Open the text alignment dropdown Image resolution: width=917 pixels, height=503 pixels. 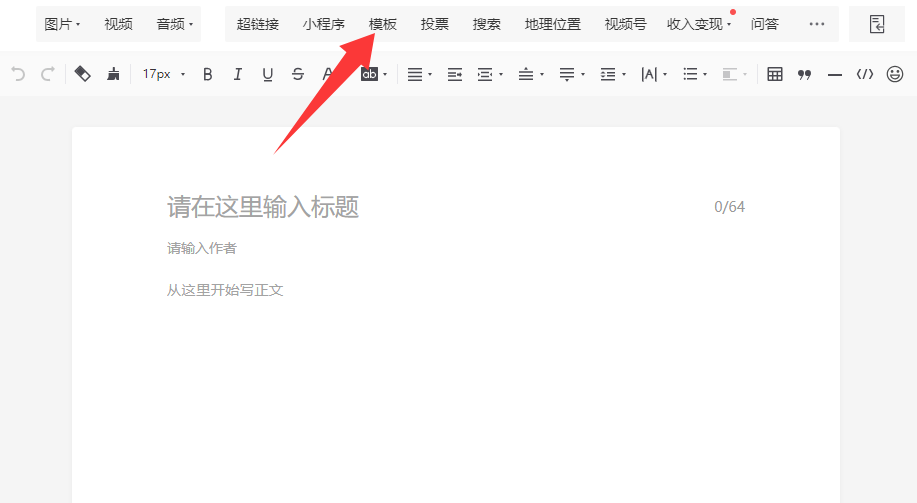[x=419, y=74]
